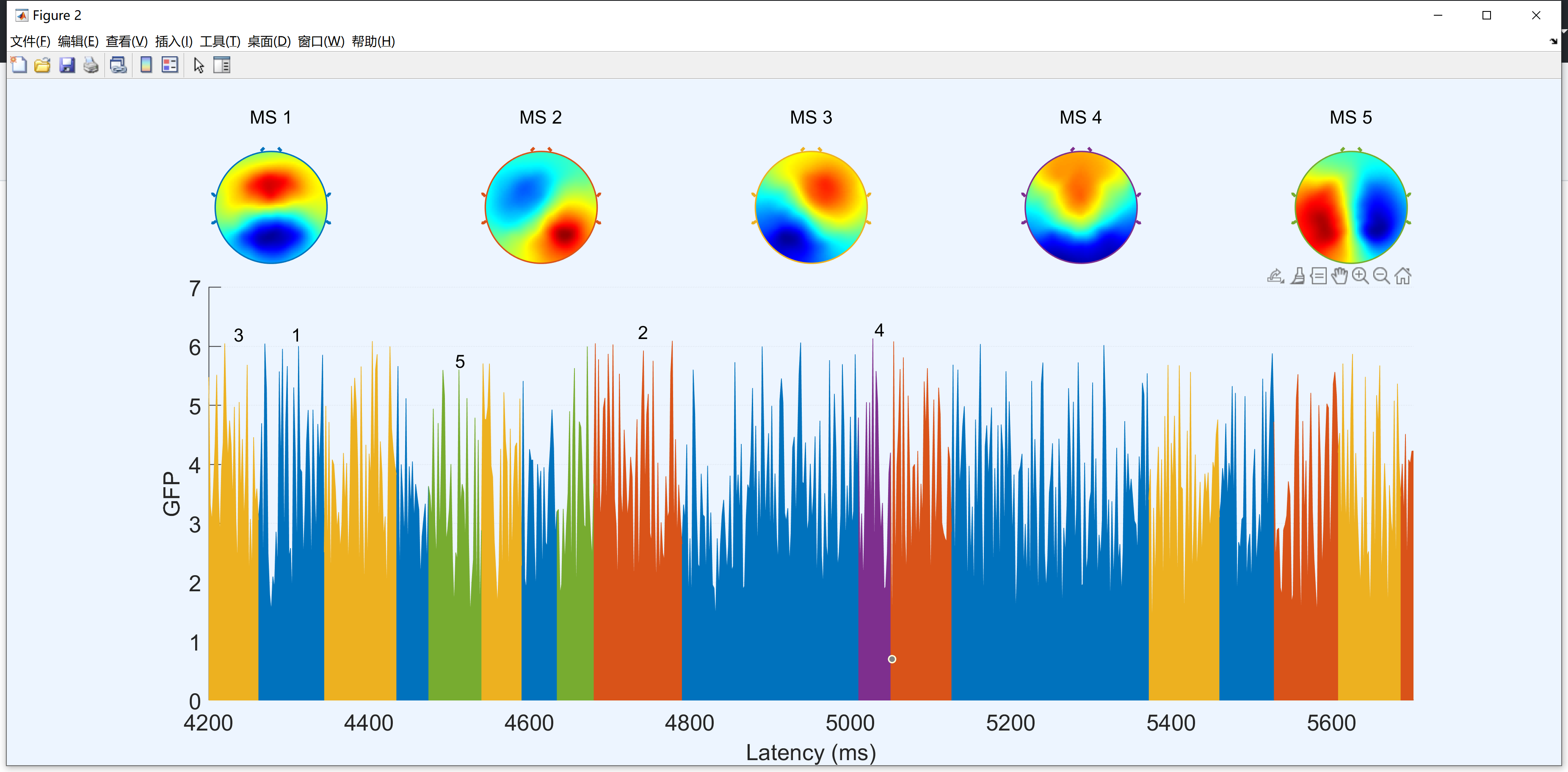Save the figure using the floppy disk icon
Screen dimensions: 1568x772
pyautogui.click(x=67, y=65)
